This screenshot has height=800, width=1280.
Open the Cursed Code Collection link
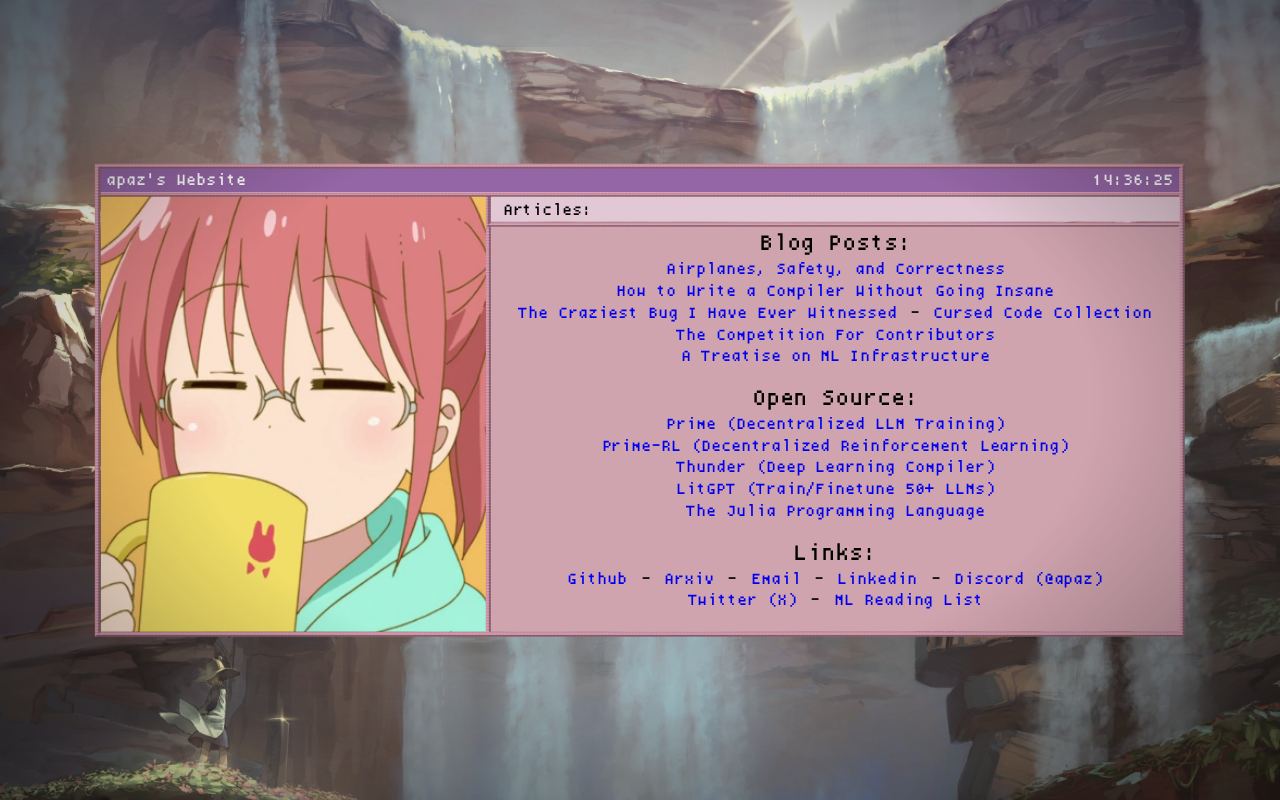coord(1042,313)
